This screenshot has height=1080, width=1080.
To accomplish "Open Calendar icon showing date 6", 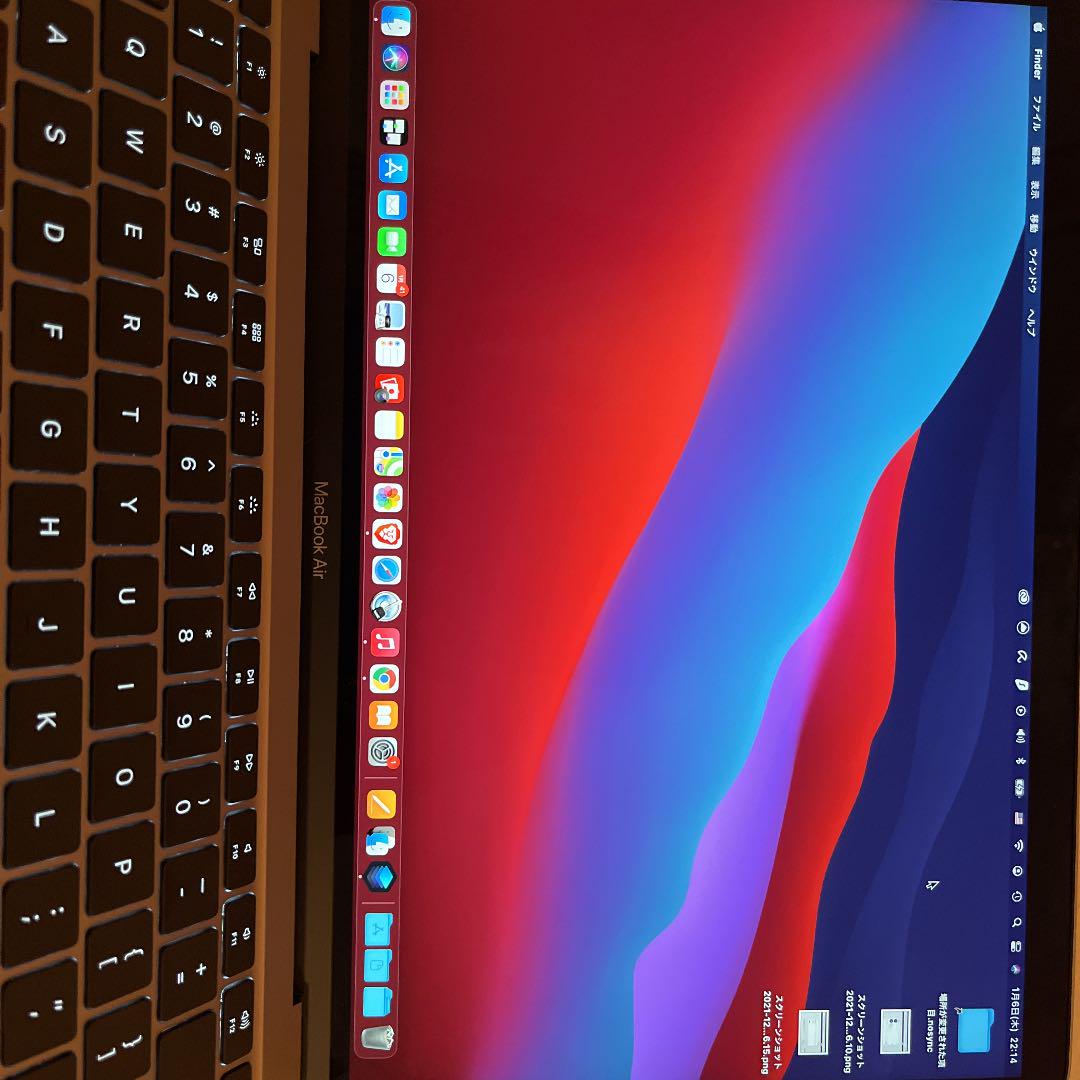I will pyautogui.click(x=391, y=278).
